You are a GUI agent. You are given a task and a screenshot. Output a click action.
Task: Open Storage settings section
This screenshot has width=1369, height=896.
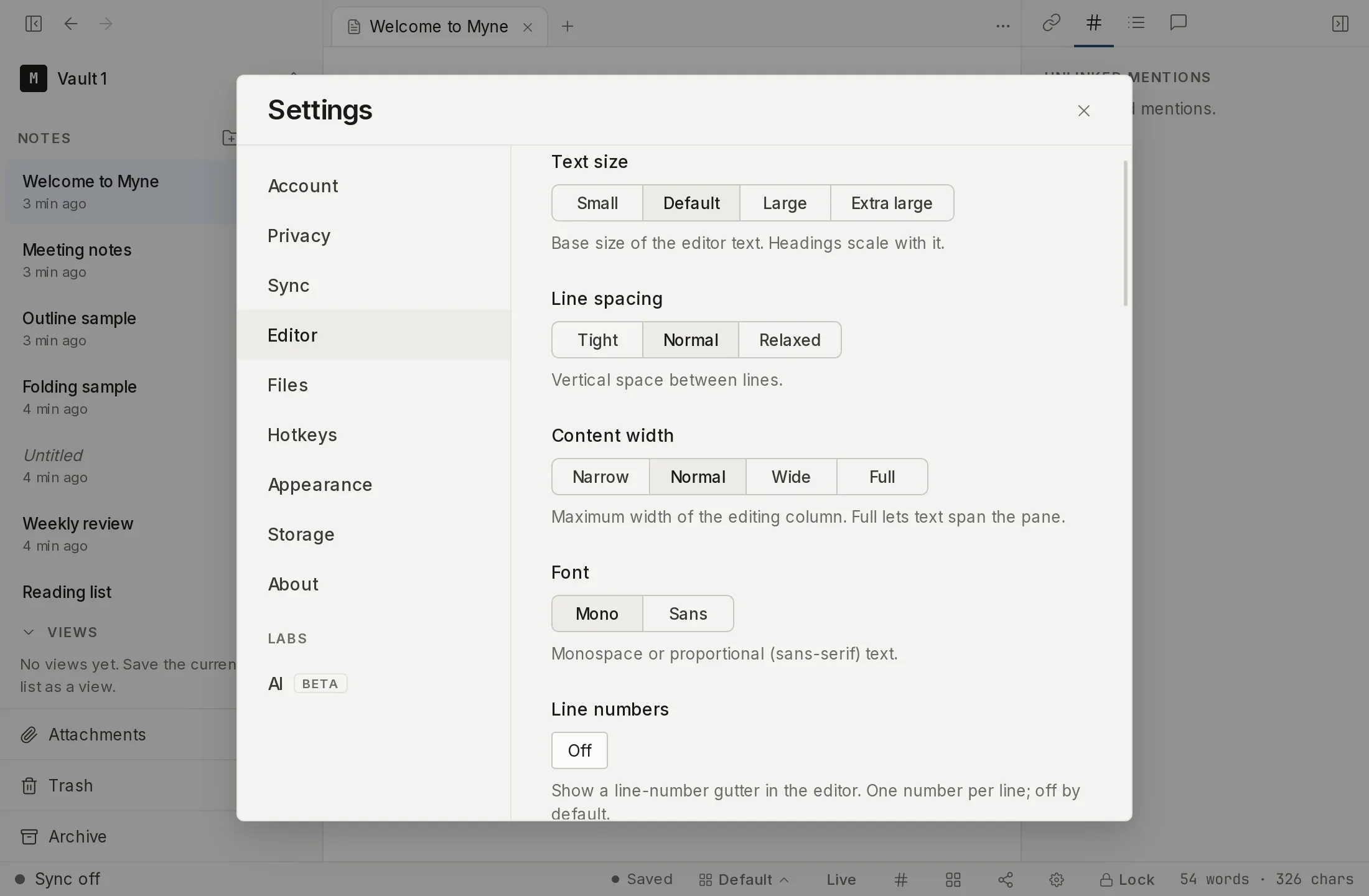[373, 534]
